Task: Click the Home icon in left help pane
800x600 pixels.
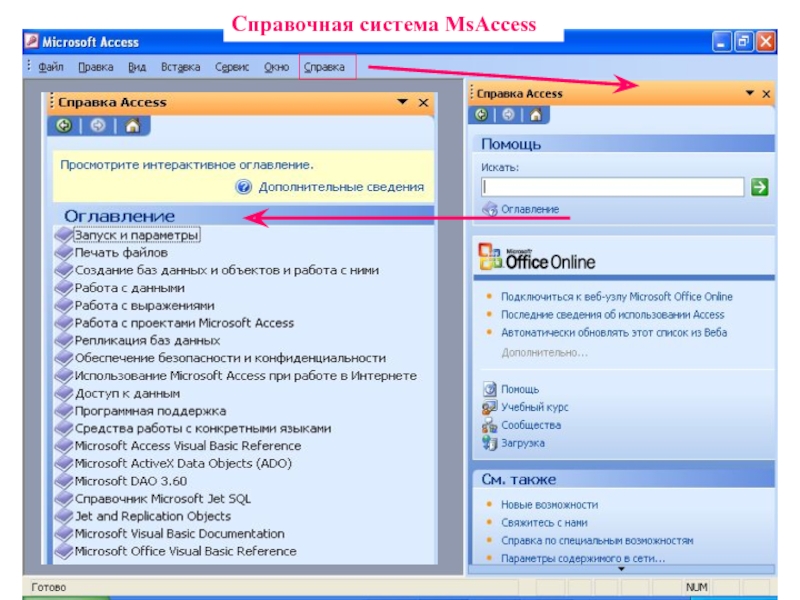Action: point(132,126)
